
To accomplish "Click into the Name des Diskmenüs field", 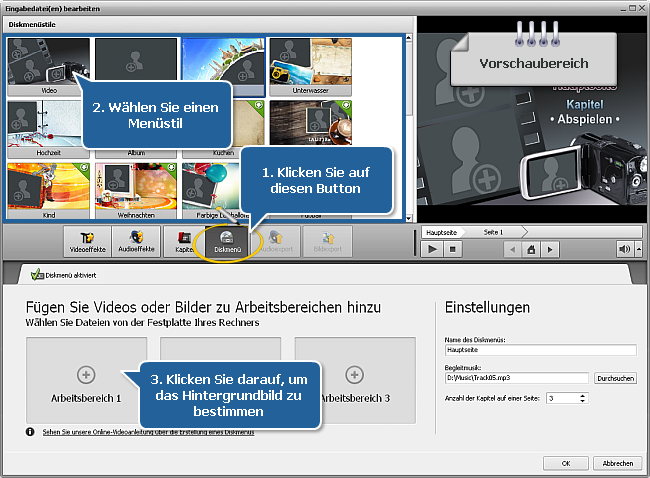I will [541, 350].
